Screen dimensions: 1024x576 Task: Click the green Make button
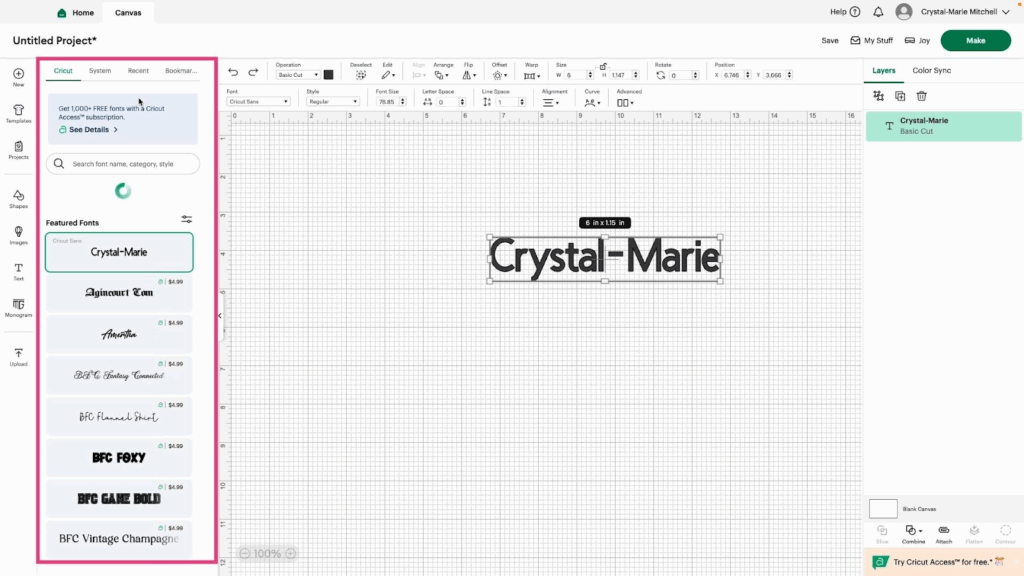pos(976,40)
